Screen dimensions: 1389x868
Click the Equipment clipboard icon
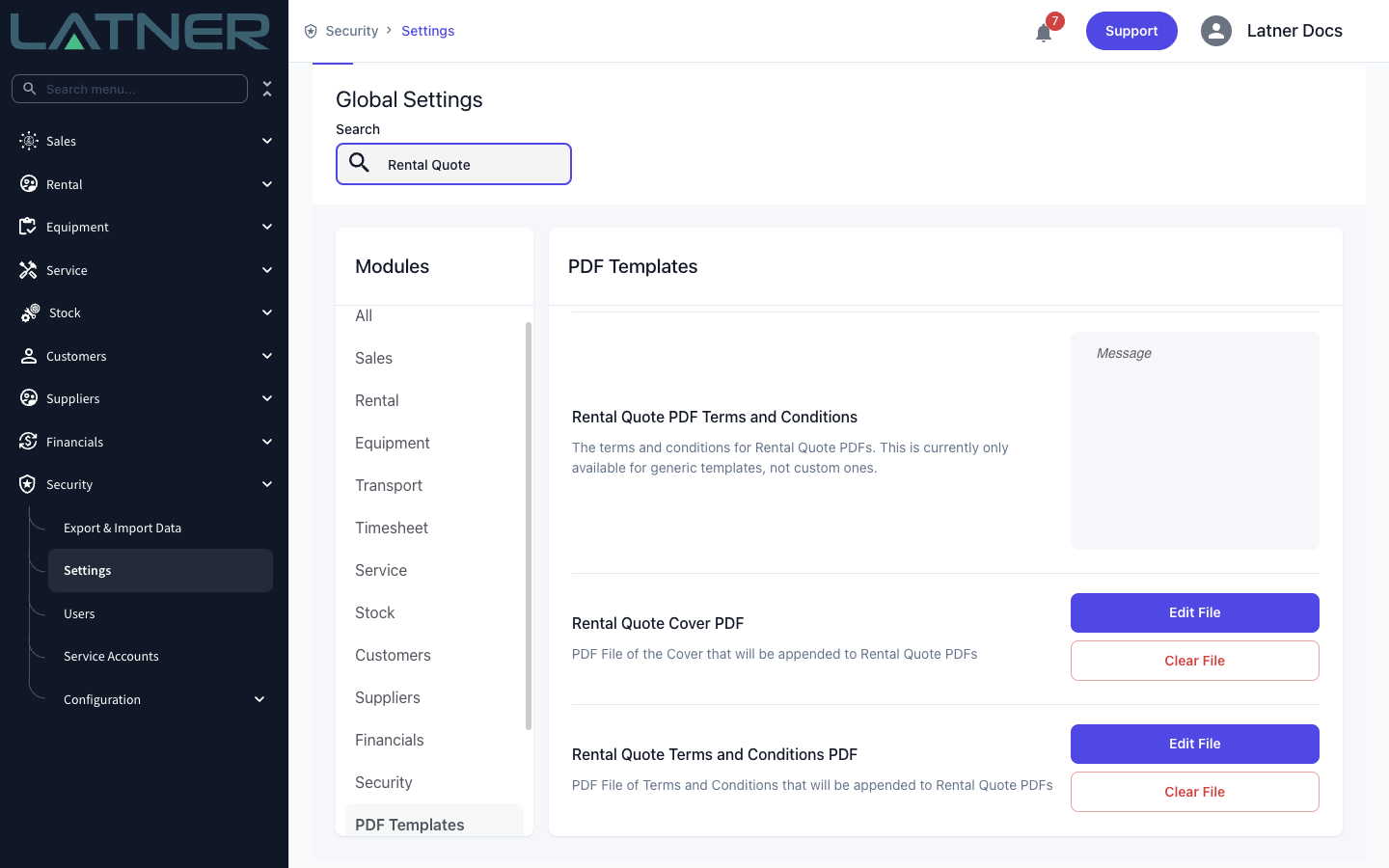tap(28, 227)
